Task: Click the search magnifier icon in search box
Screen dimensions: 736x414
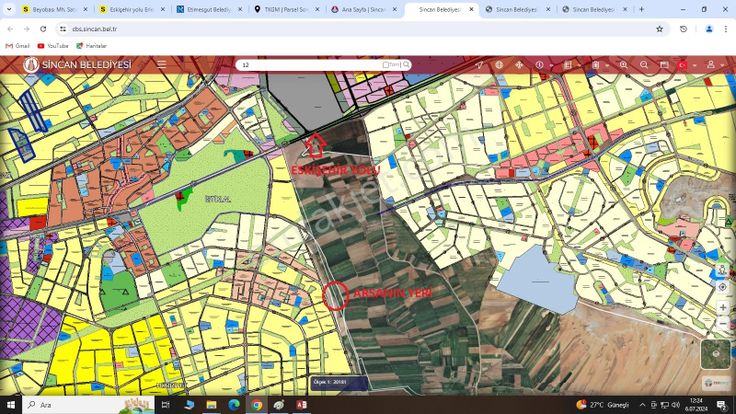Action: (x=406, y=65)
